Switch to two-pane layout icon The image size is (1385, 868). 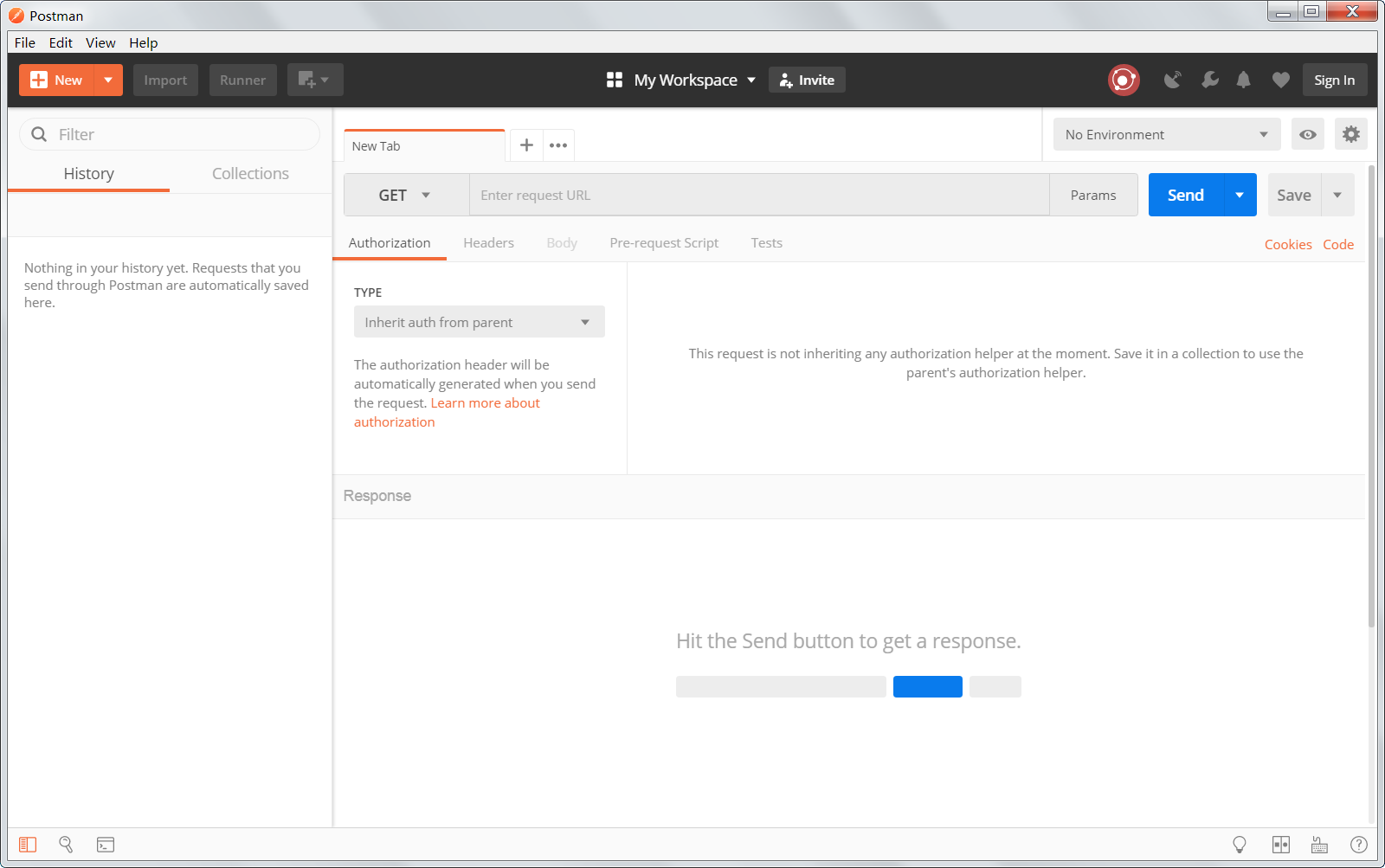point(1281,845)
